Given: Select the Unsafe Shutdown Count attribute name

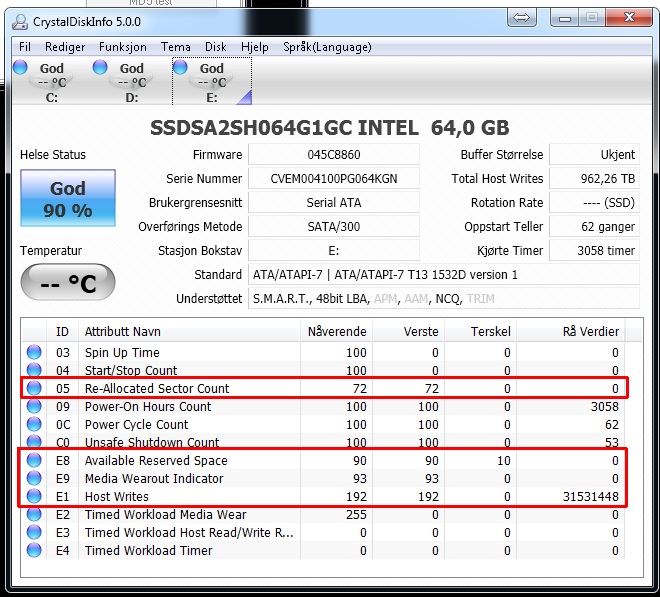Looking at the screenshot, I should coord(152,442).
